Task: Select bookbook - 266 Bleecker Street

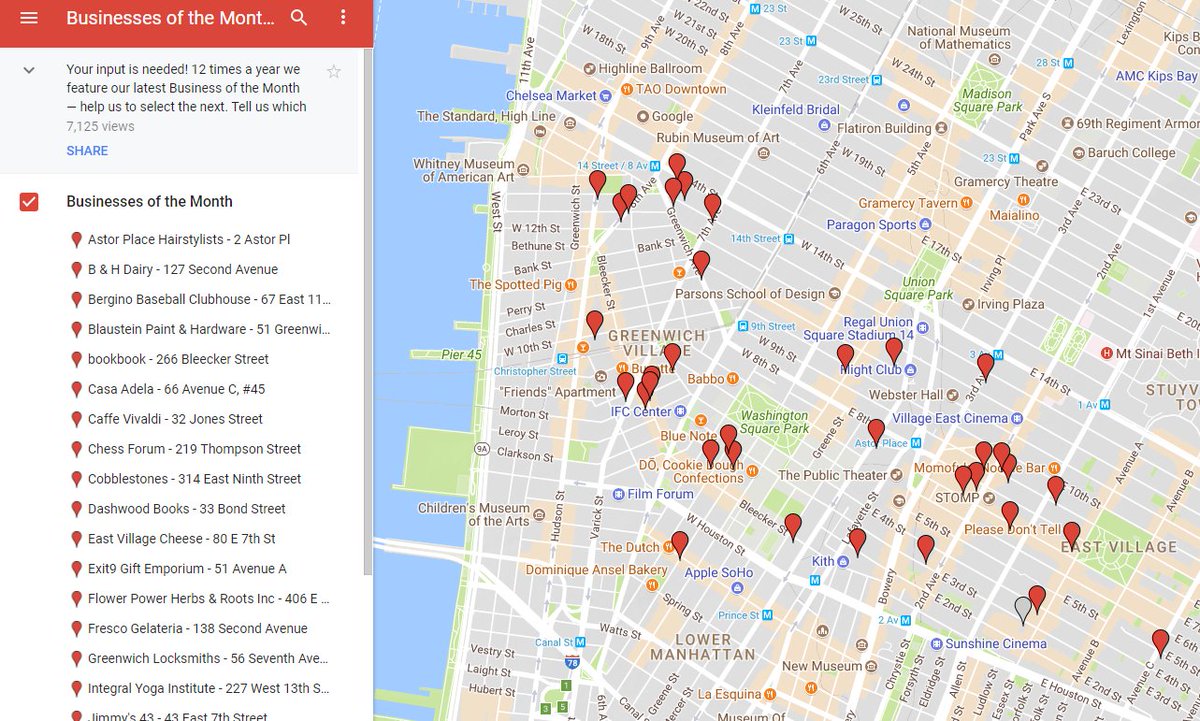Action: click(x=178, y=360)
